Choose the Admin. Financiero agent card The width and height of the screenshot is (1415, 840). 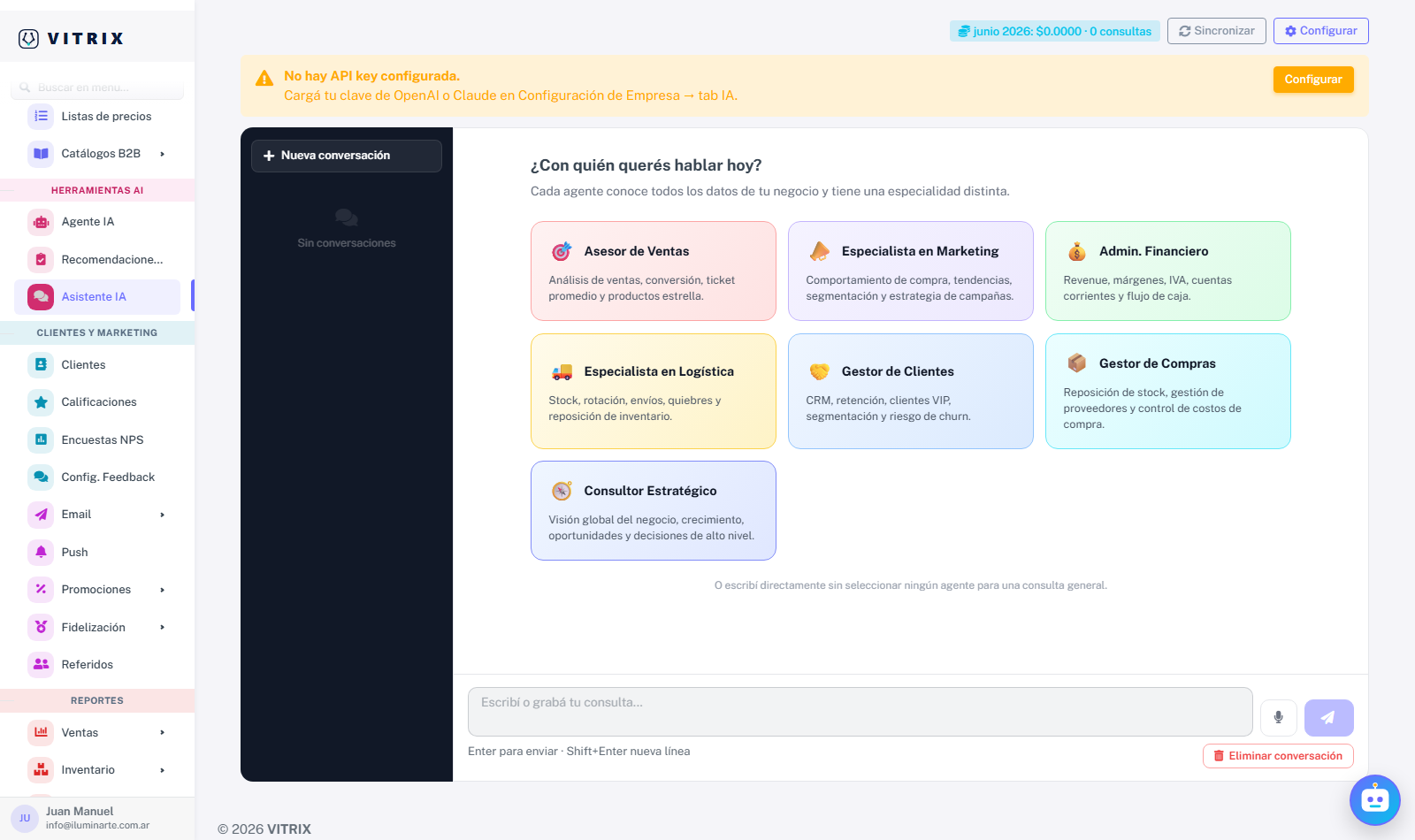pos(1168,271)
